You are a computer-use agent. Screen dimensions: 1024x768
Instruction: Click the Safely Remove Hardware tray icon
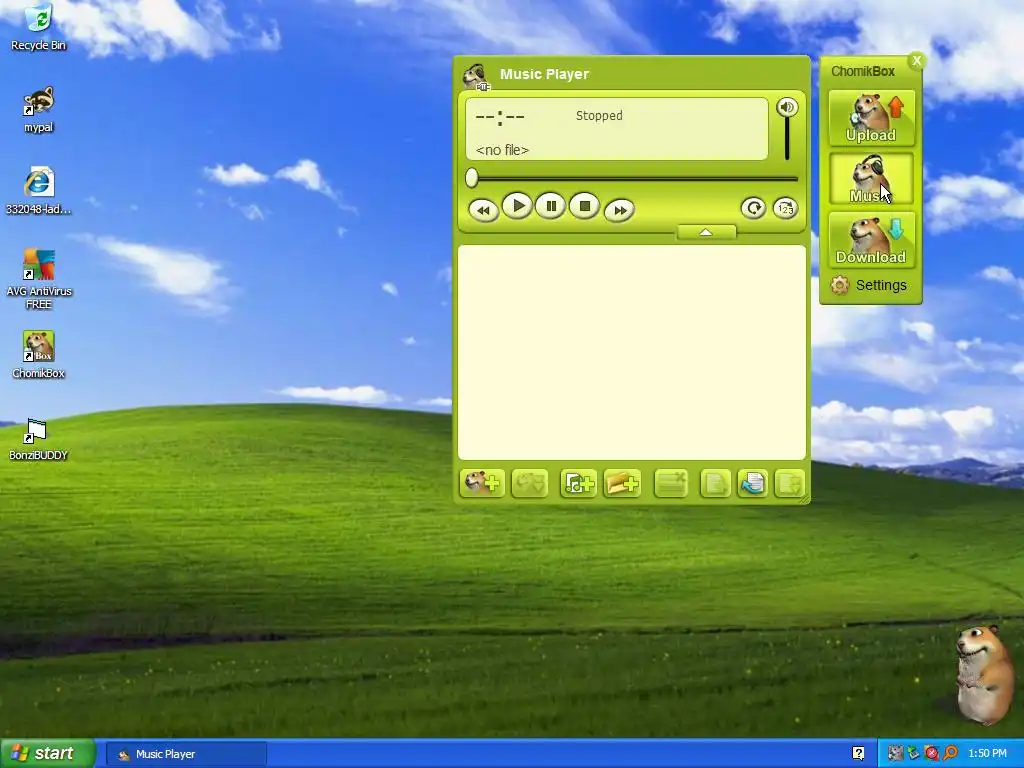tap(913, 754)
